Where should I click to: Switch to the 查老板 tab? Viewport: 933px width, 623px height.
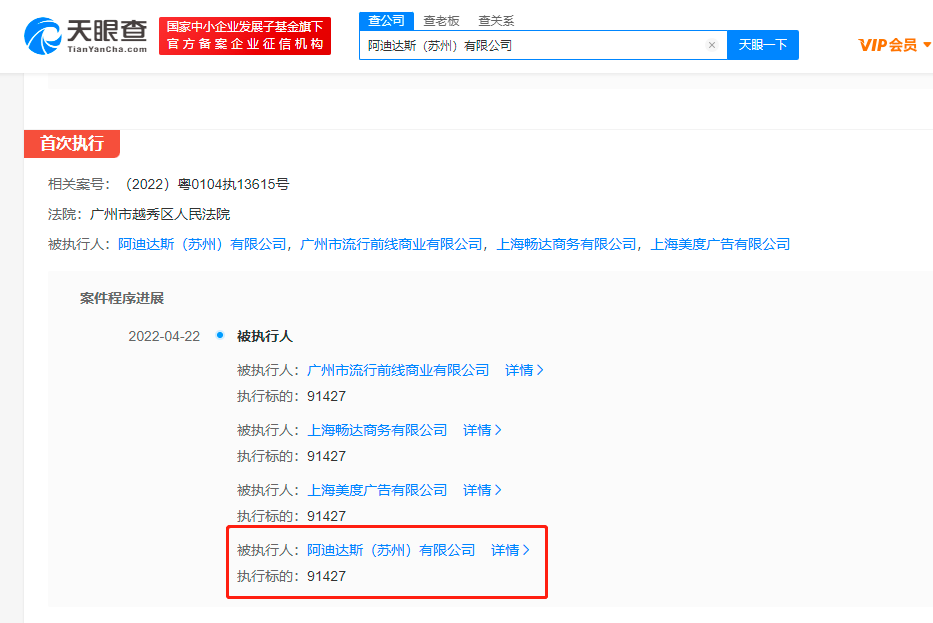tap(441, 21)
